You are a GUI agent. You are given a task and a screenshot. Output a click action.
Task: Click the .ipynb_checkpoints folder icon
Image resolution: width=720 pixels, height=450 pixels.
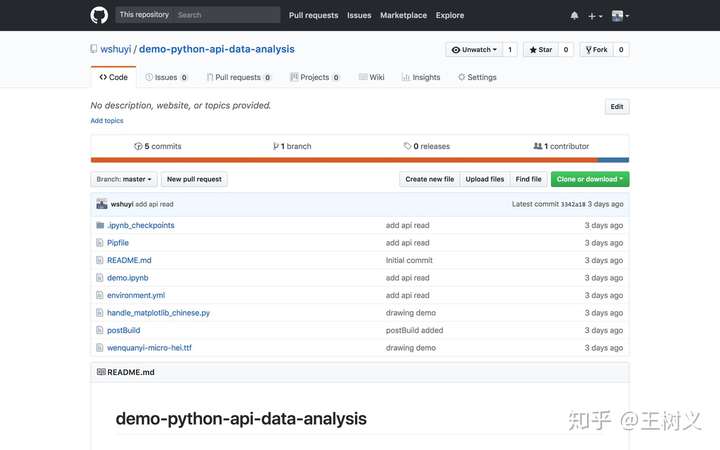click(x=100, y=225)
